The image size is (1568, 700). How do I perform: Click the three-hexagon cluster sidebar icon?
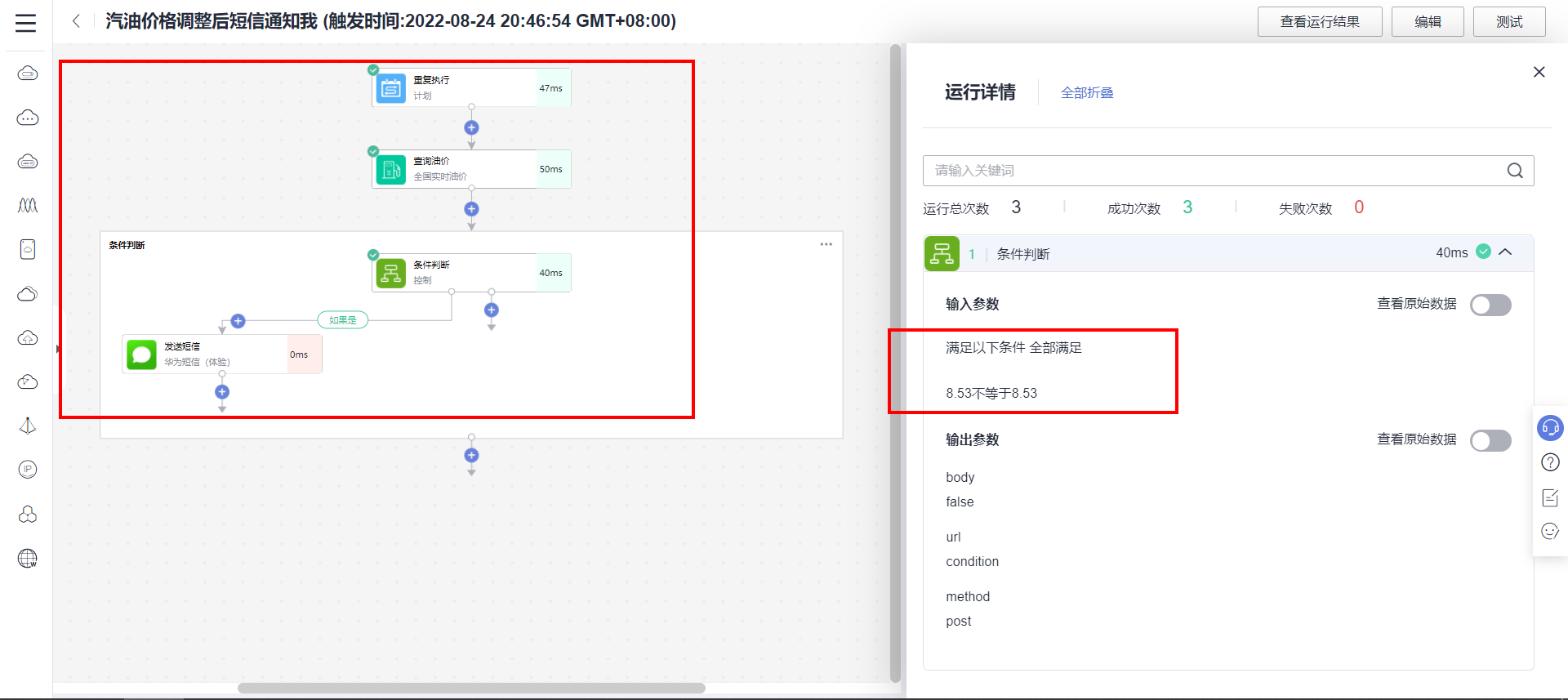pyautogui.click(x=28, y=514)
